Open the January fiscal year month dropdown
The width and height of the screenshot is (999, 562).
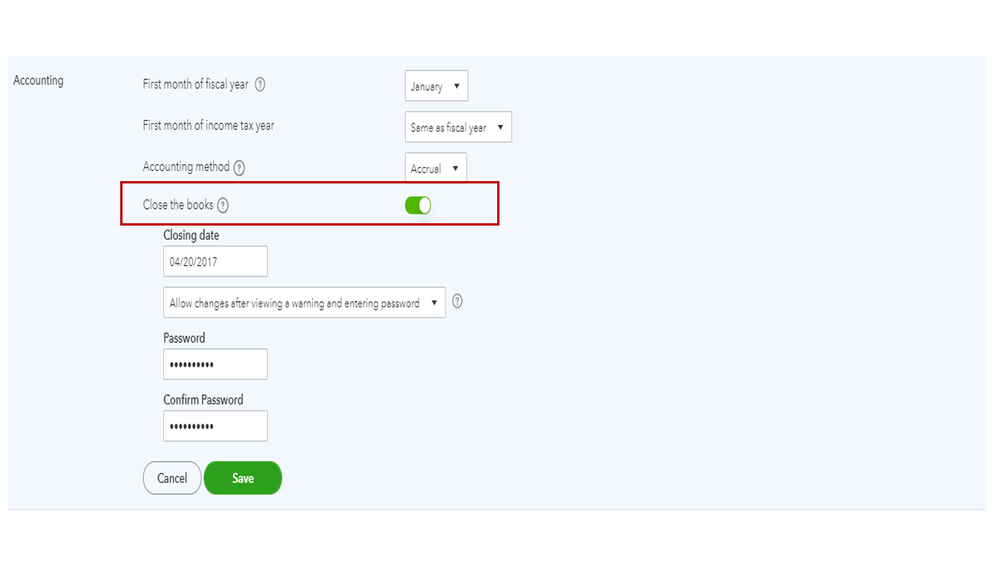click(x=436, y=86)
